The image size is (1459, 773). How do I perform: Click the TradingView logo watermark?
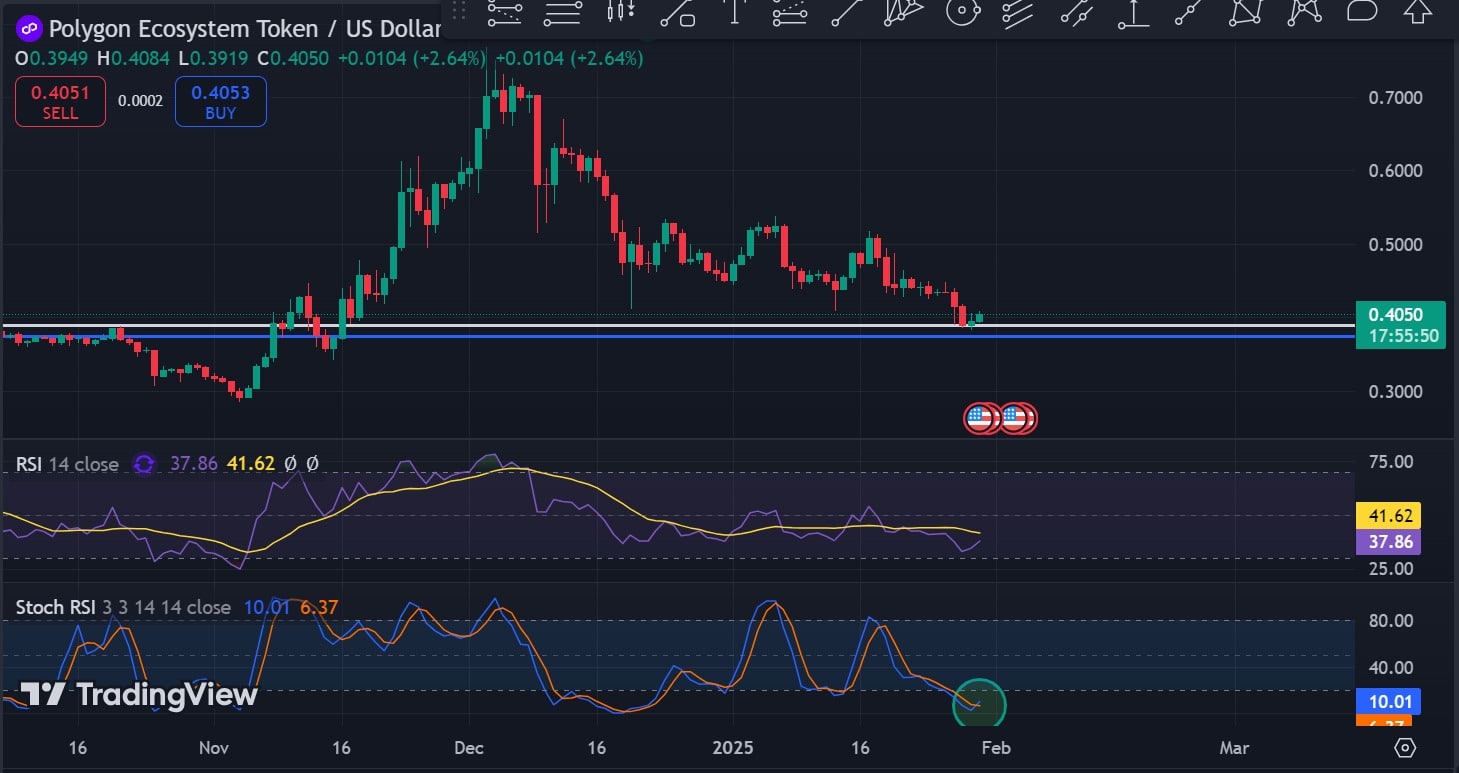coord(139,694)
